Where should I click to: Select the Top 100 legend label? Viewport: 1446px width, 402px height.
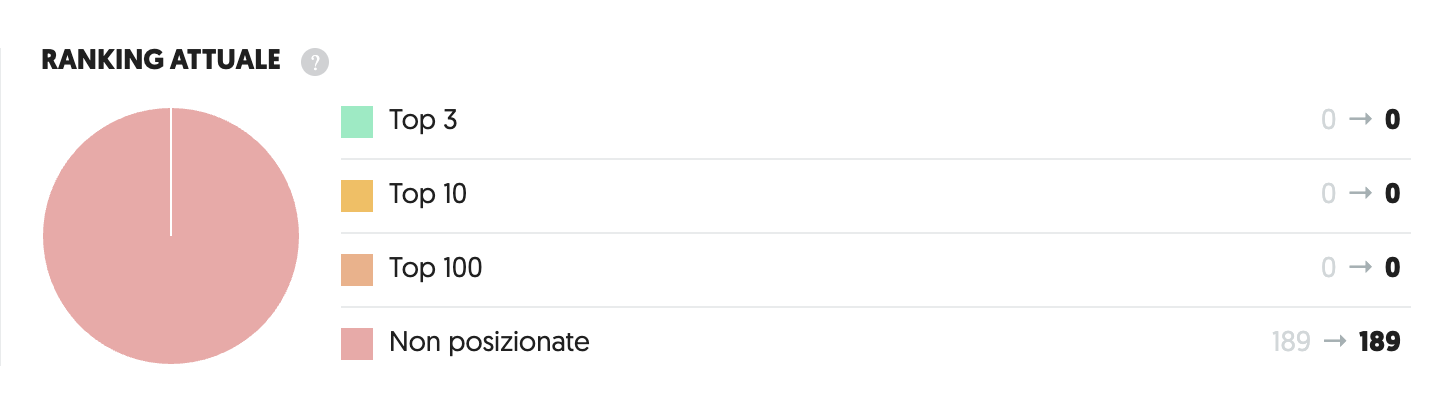[x=435, y=269]
